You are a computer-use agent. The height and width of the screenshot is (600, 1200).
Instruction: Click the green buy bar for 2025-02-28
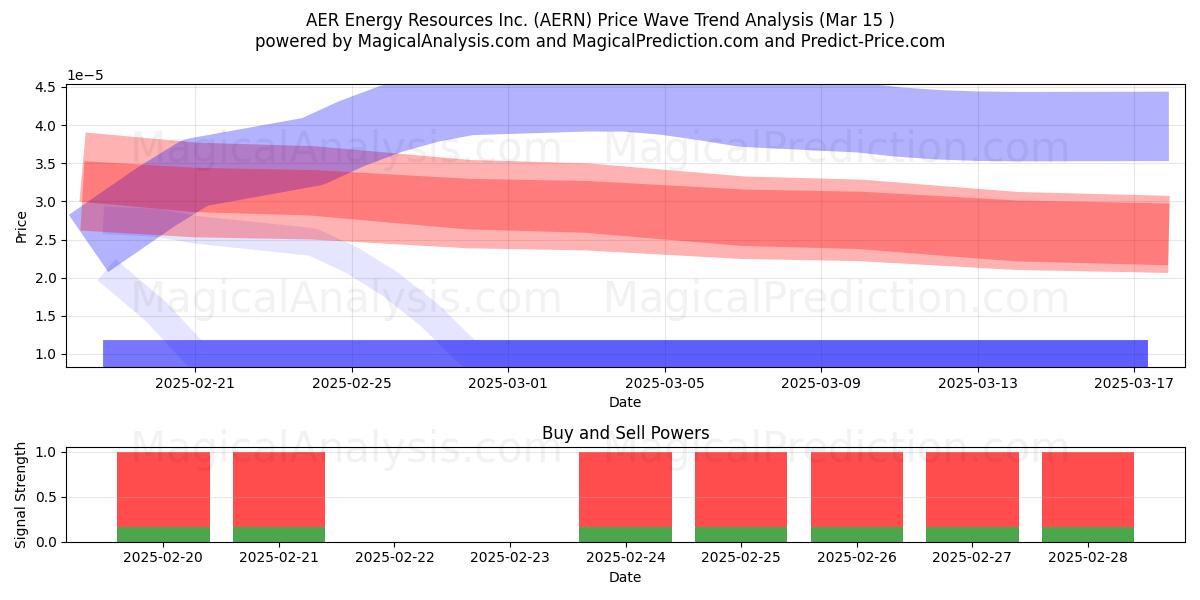coord(1088,534)
